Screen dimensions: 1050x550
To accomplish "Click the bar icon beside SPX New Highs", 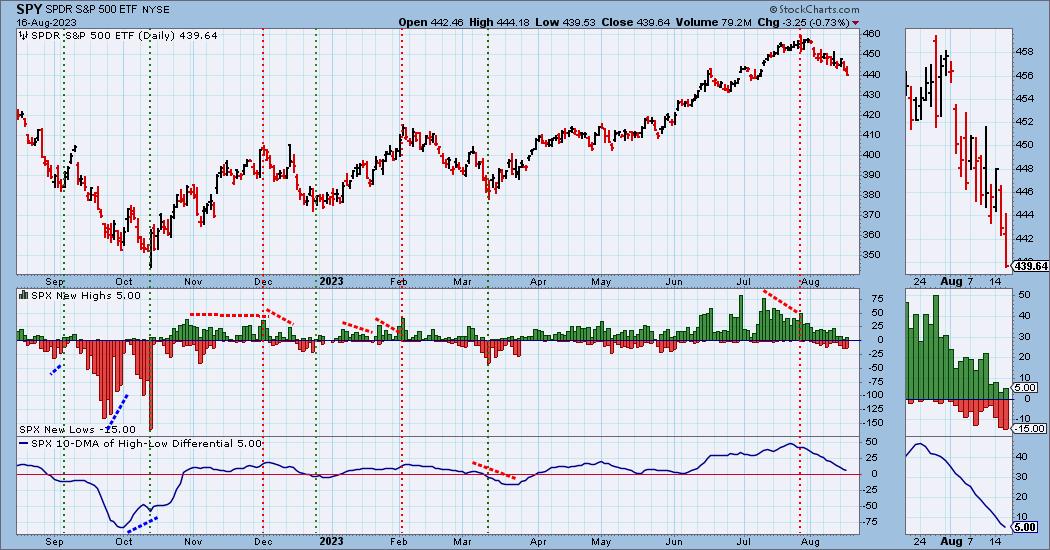I will [x=23, y=295].
